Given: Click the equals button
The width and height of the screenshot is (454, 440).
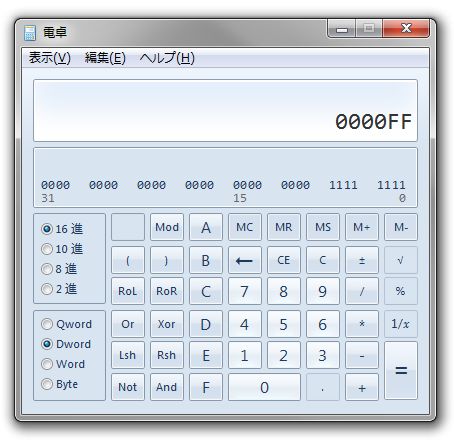Looking at the screenshot, I should [x=401, y=370].
